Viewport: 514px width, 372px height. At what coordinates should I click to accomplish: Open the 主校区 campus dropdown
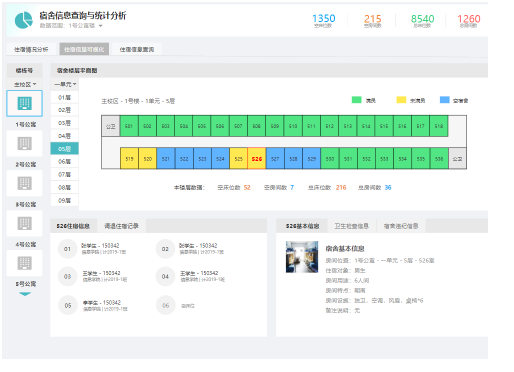[x=25, y=84]
